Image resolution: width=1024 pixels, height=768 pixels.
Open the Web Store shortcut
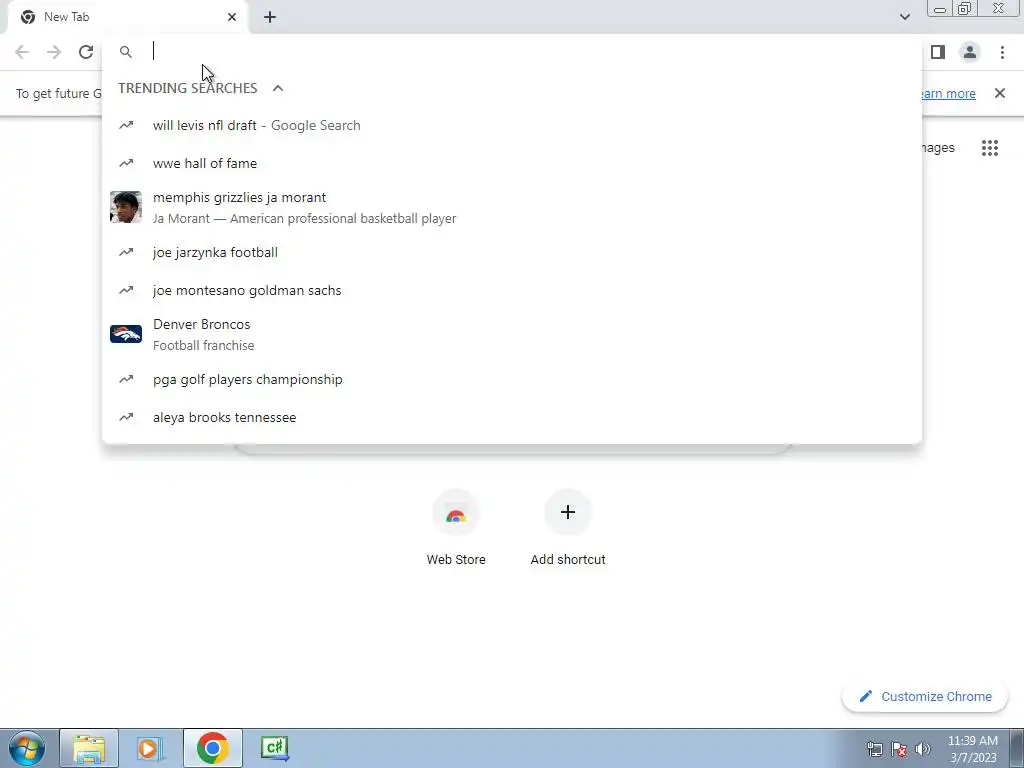coord(456,528)
